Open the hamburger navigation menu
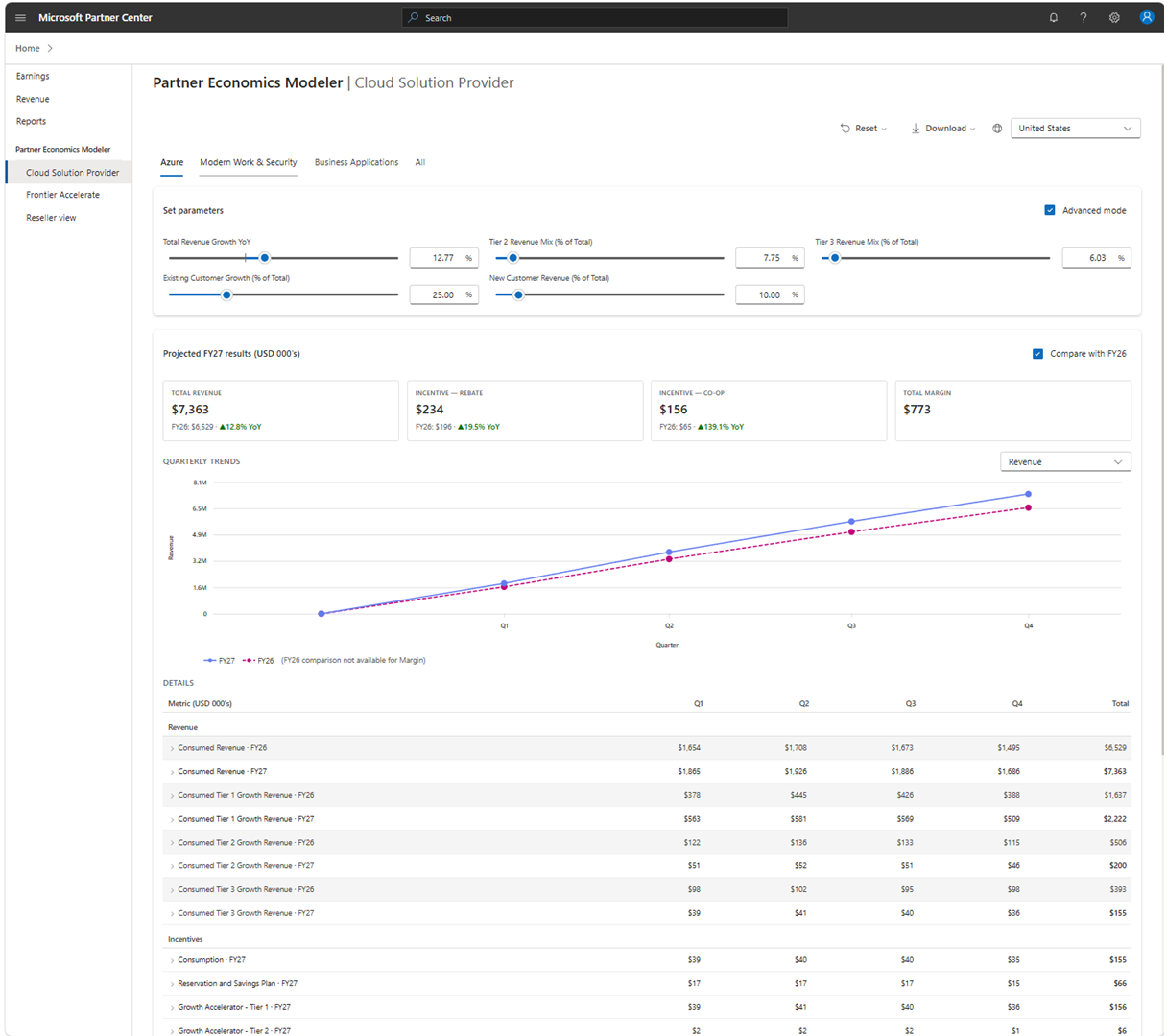 click(x=20, y=17)
